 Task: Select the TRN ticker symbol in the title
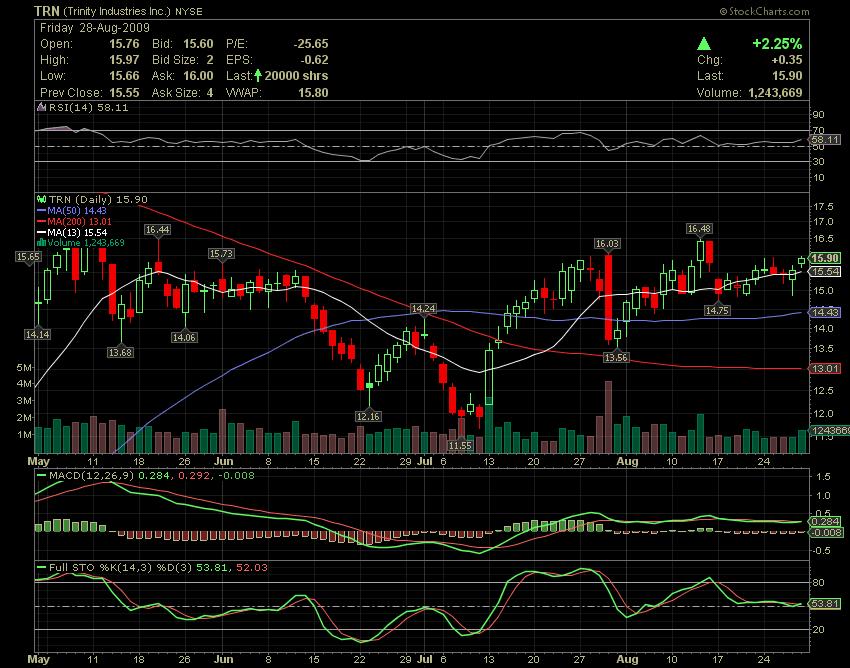(x=47, y=11)
